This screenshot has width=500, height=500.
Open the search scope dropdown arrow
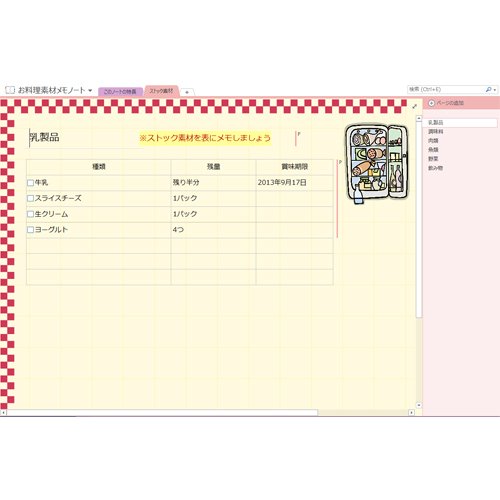click(495, 90)
